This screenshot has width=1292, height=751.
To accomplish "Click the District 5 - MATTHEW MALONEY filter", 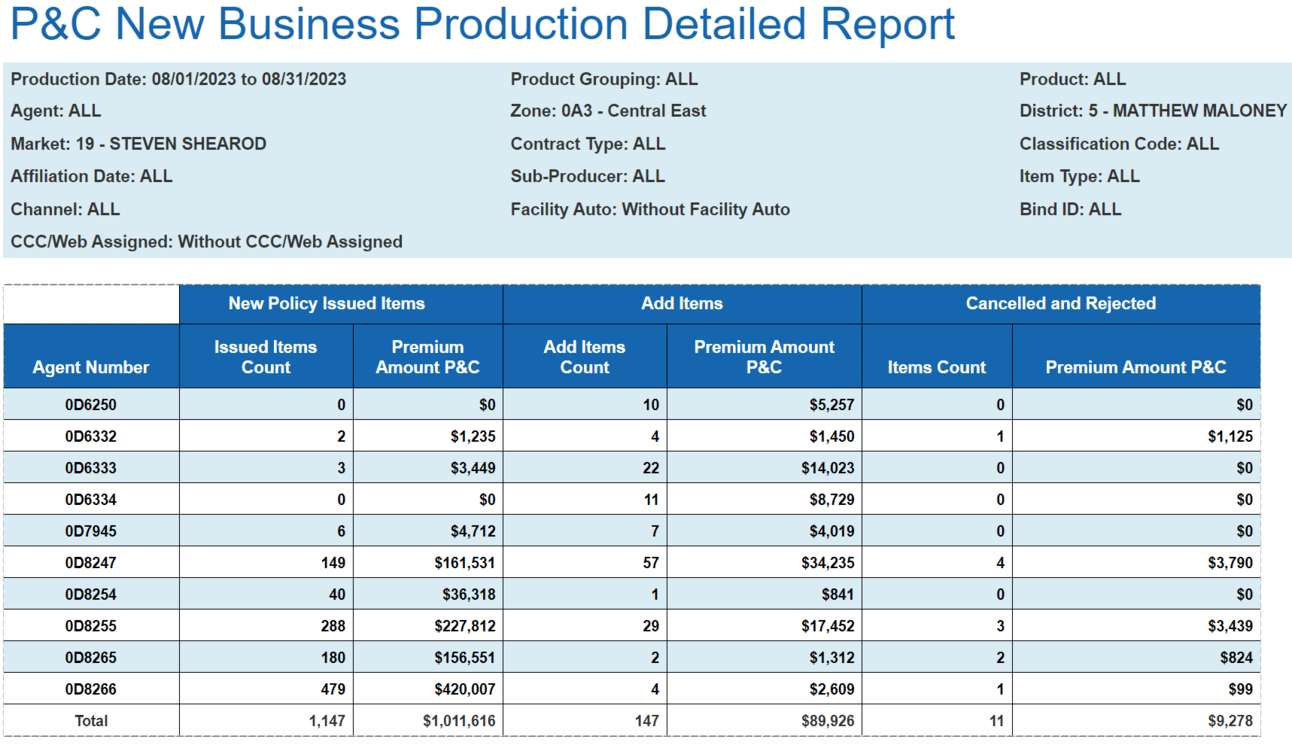I will coord(1152,111).
